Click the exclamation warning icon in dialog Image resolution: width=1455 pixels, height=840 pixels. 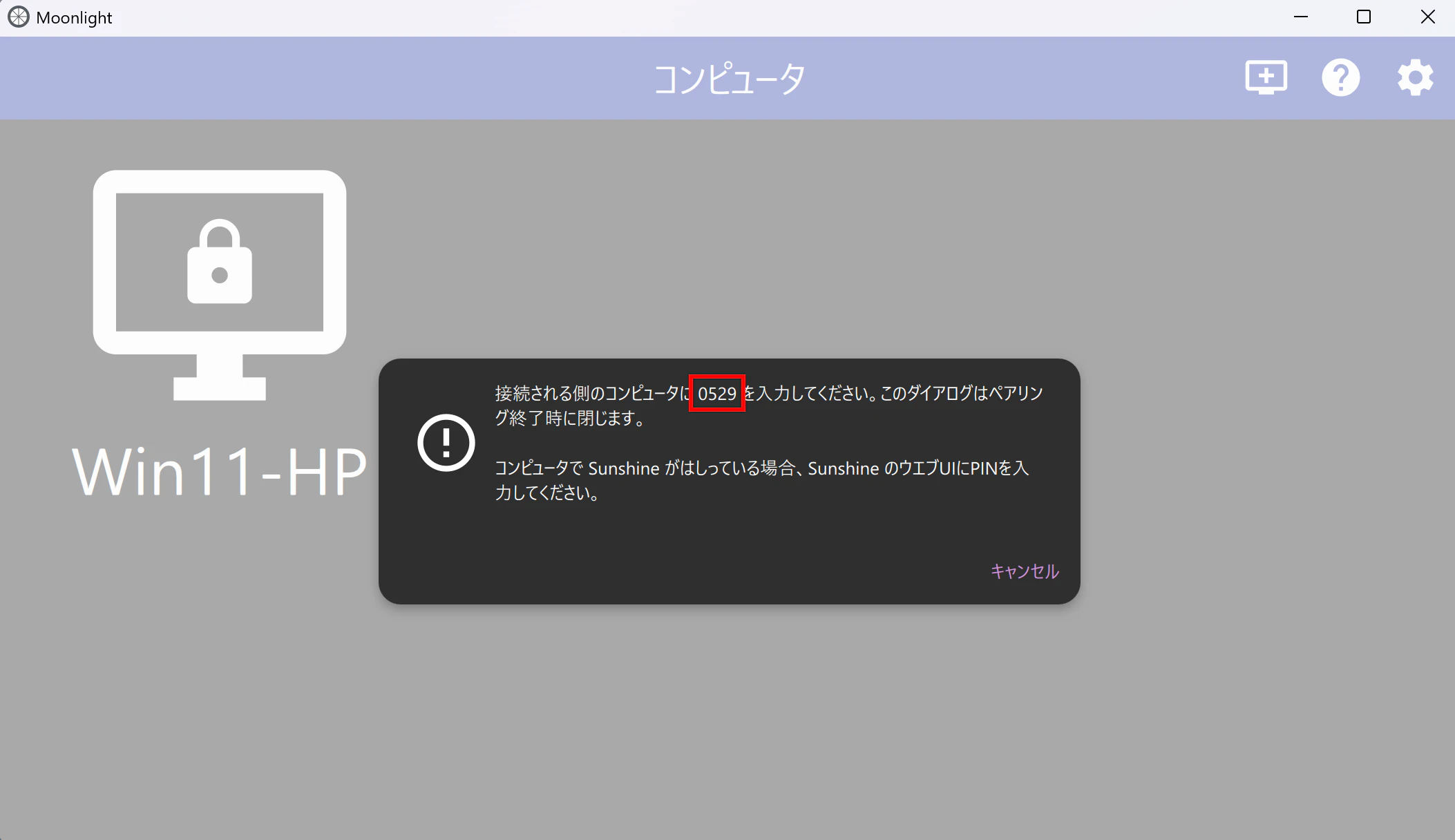[x=446, y=443]
